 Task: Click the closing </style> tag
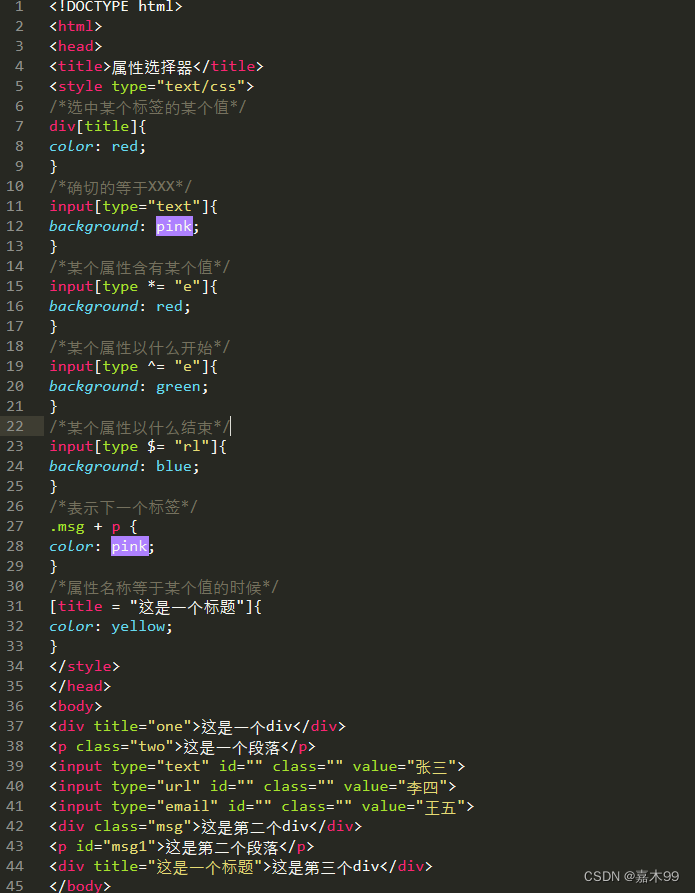pyautogui.click(x=84, y=666)
